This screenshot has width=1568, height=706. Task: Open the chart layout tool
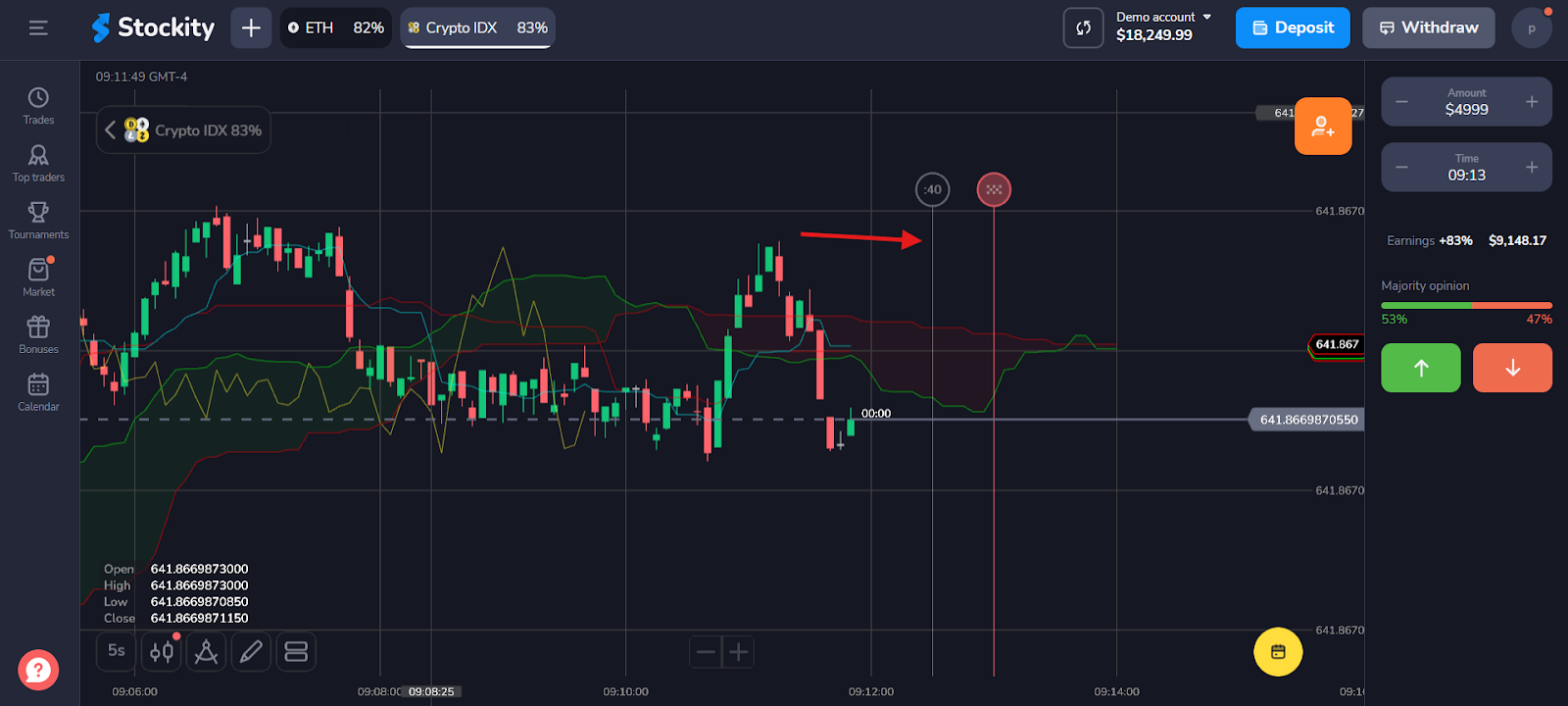[x=296, y=651]
